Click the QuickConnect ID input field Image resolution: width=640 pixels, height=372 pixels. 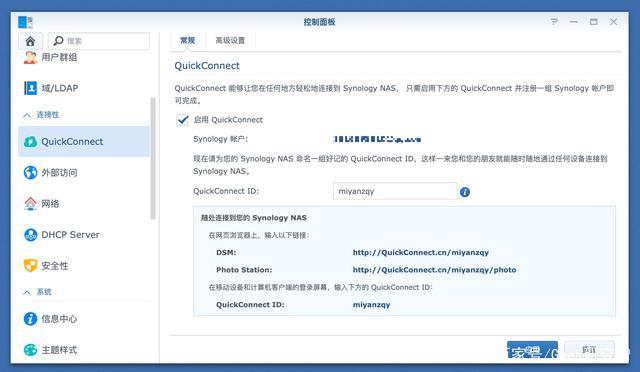click(395, 191)
